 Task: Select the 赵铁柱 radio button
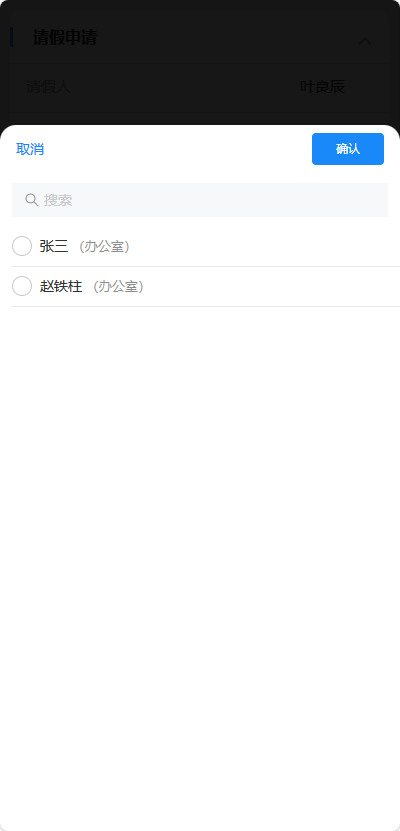click(x=22, y=287)
